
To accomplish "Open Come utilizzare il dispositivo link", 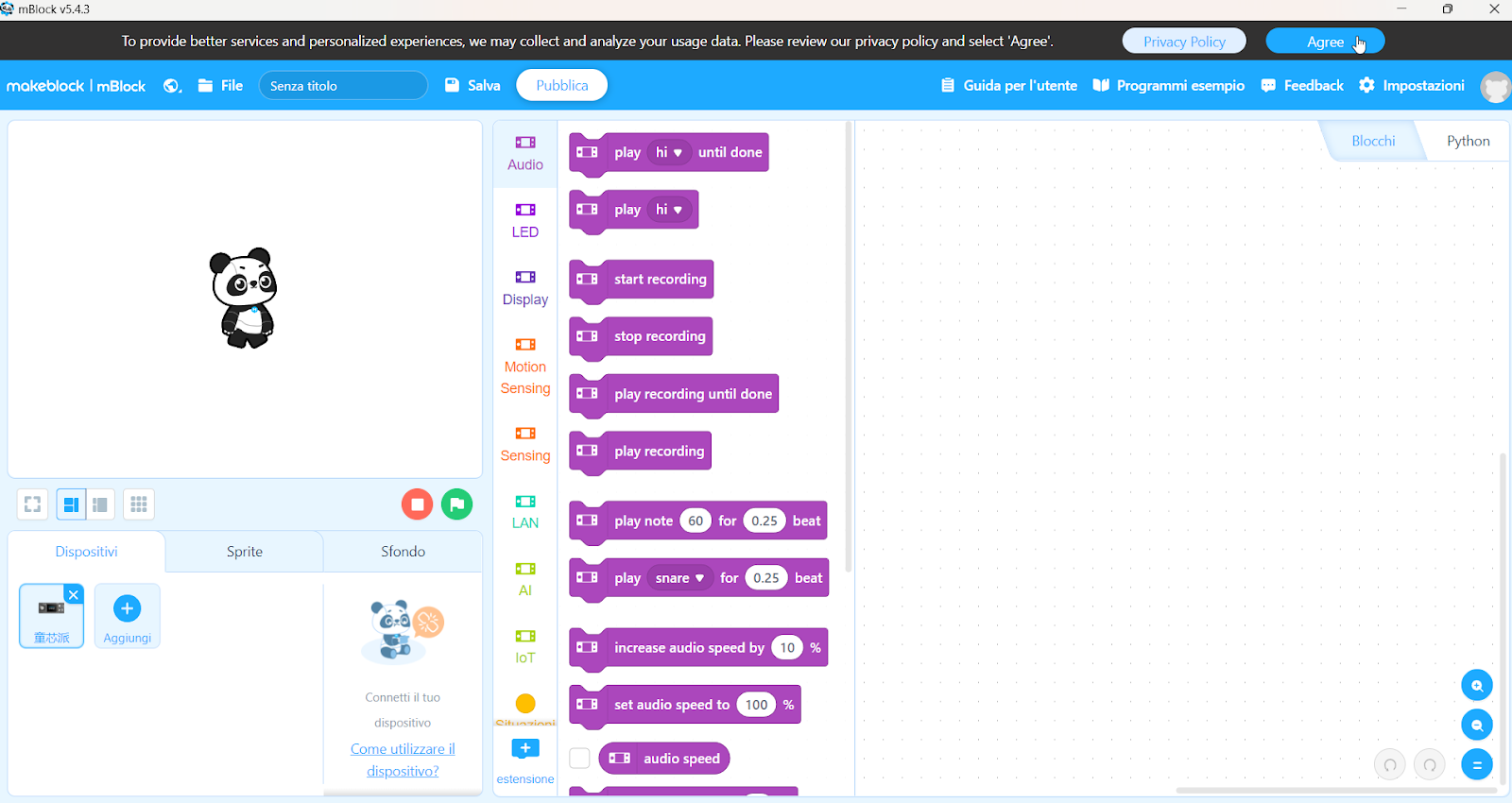I will click(403, 760).
